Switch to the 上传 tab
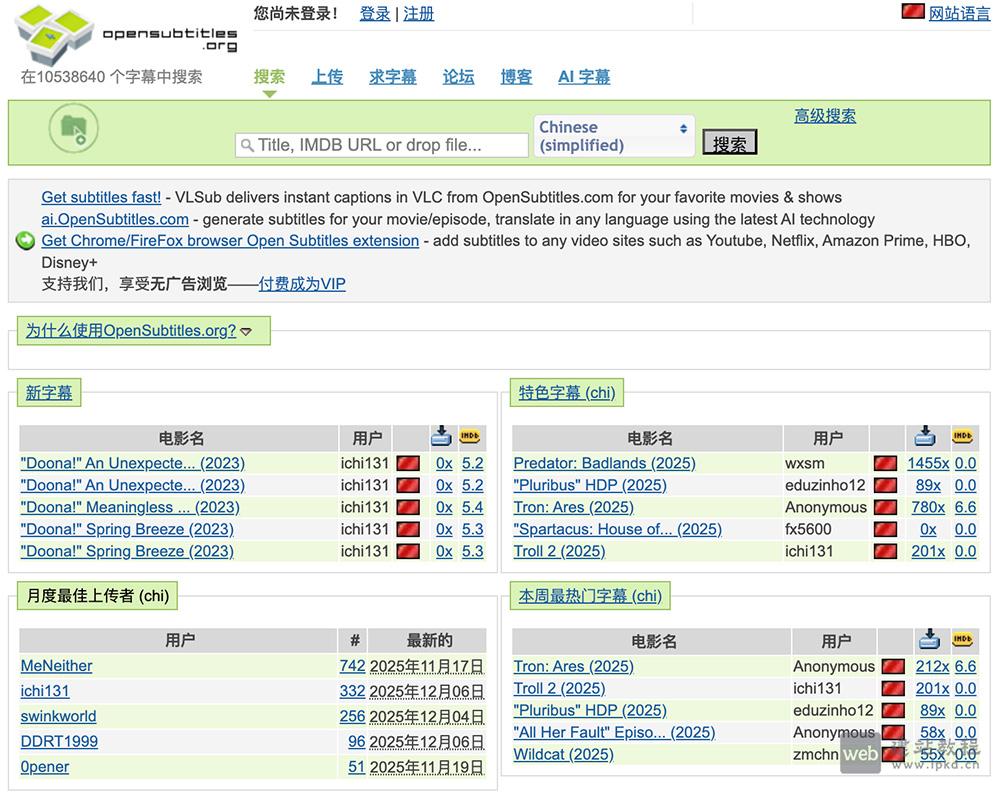Viewport: 1000px width, 792px height. pos(327,77)
